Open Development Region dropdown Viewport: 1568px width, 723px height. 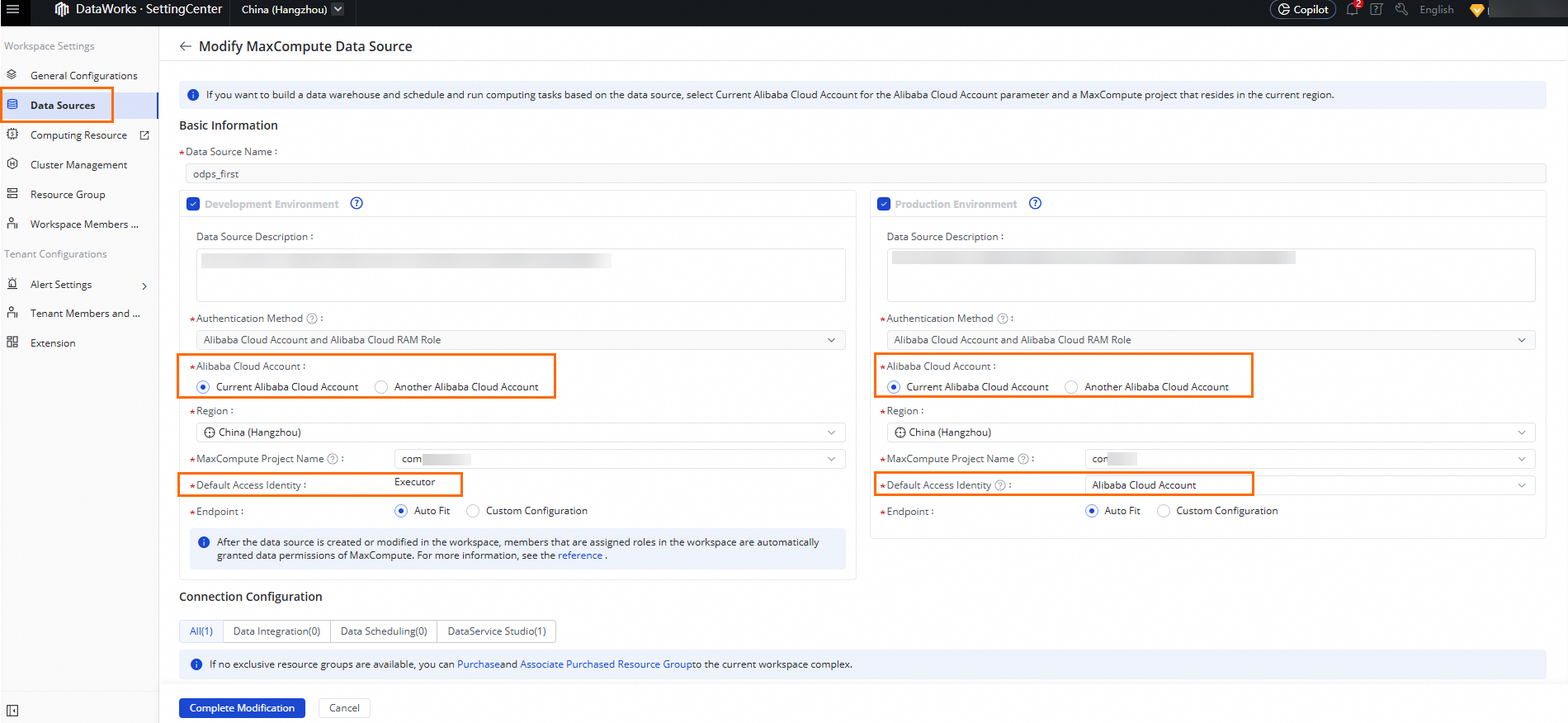click(x=521, y=432)
